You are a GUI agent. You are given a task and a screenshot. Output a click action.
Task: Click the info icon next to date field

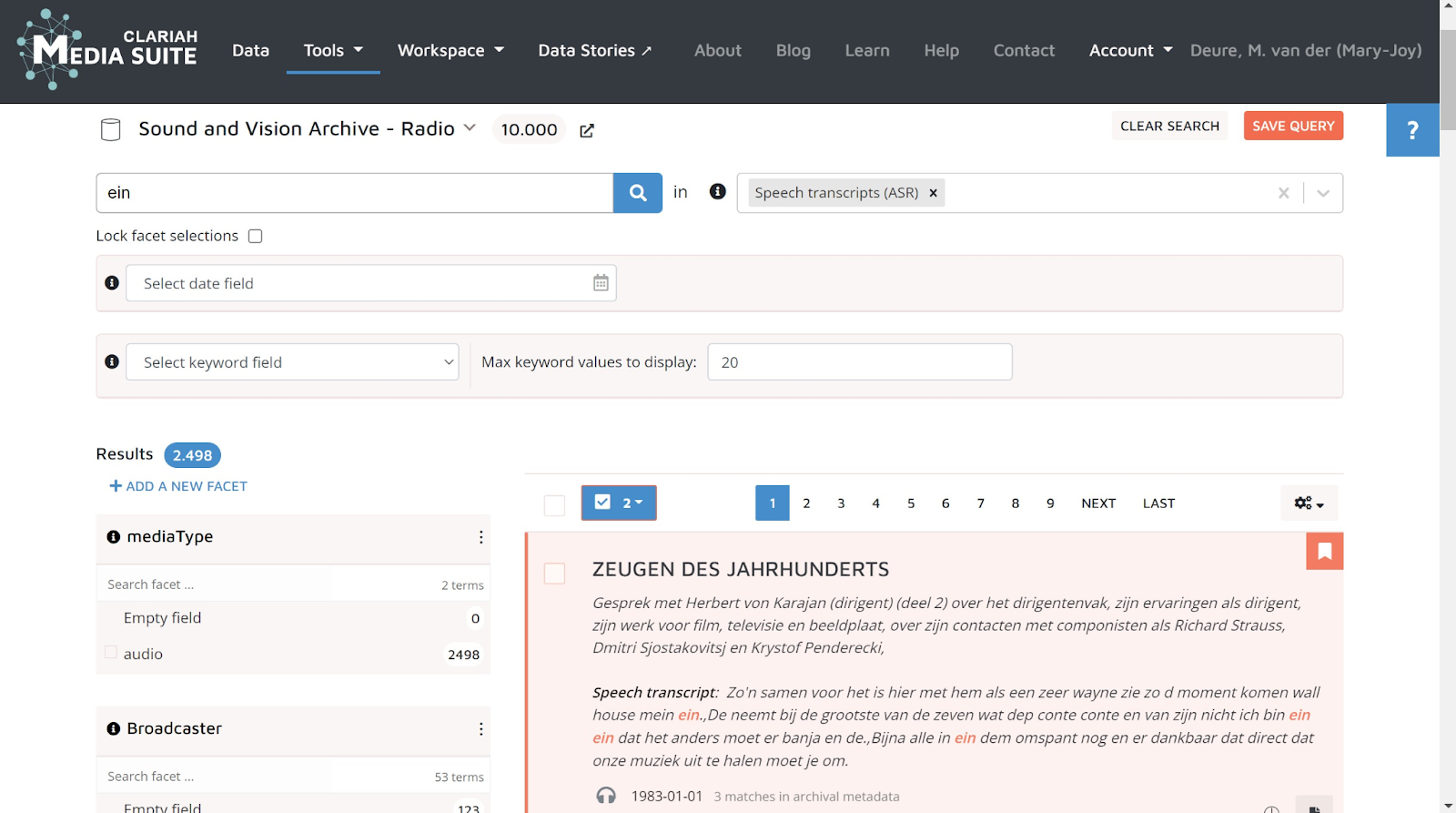(112, 283)
